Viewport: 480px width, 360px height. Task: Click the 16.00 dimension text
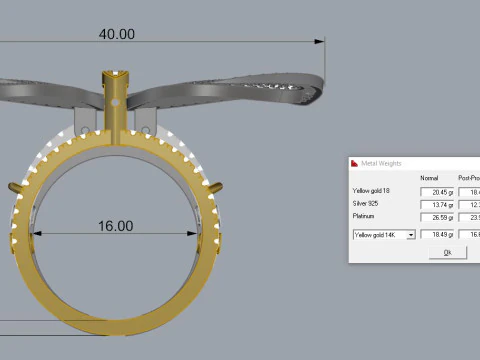(116, 226)
